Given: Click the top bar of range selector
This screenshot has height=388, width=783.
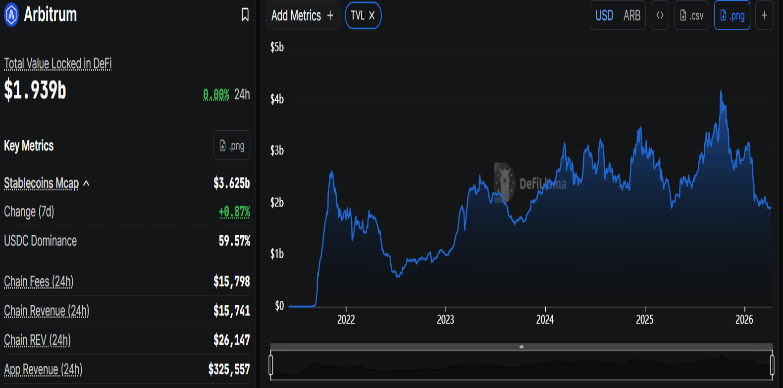Looking at the screenshot, I should point(521,347).
